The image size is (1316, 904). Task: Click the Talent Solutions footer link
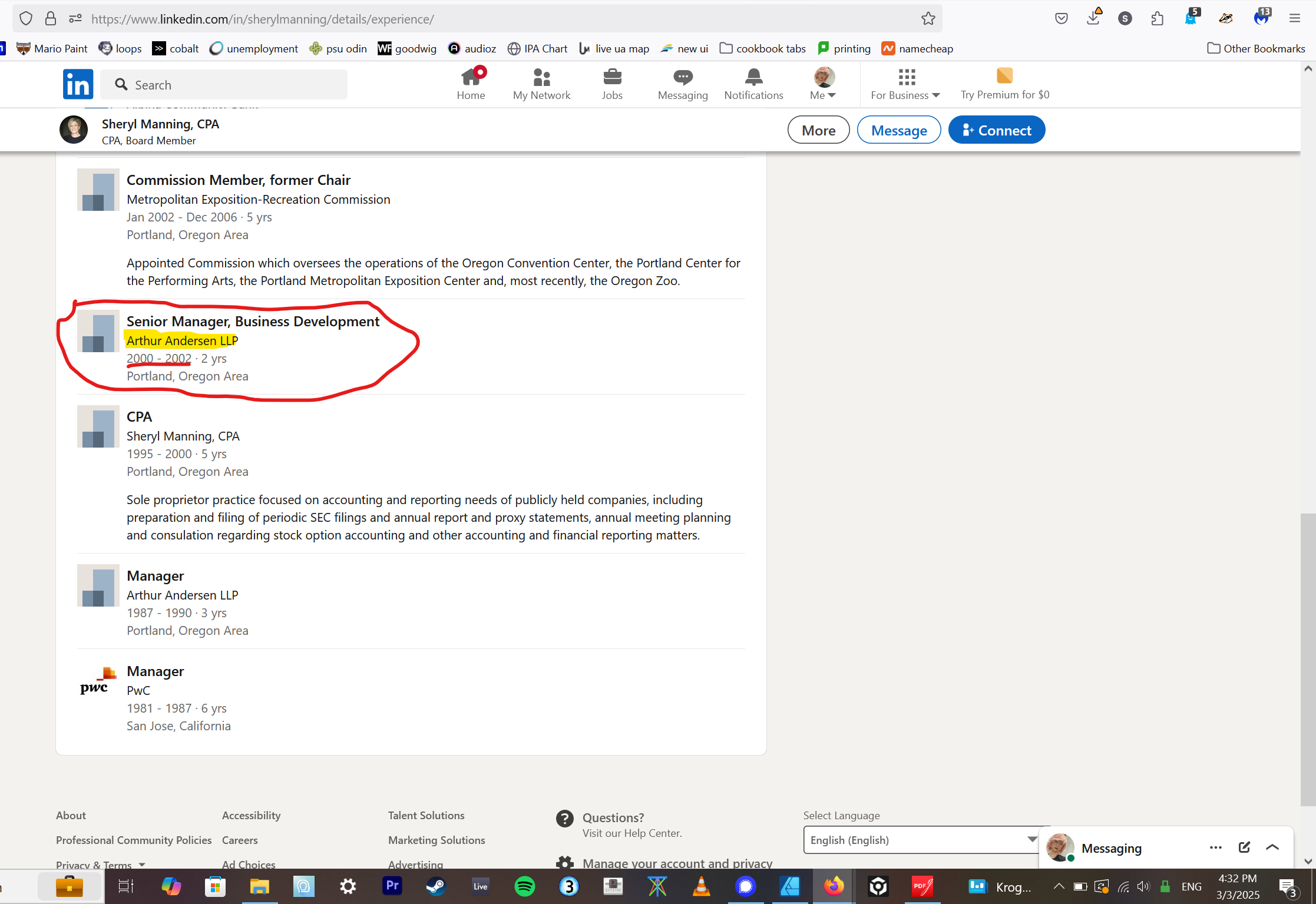coord(426,815)
